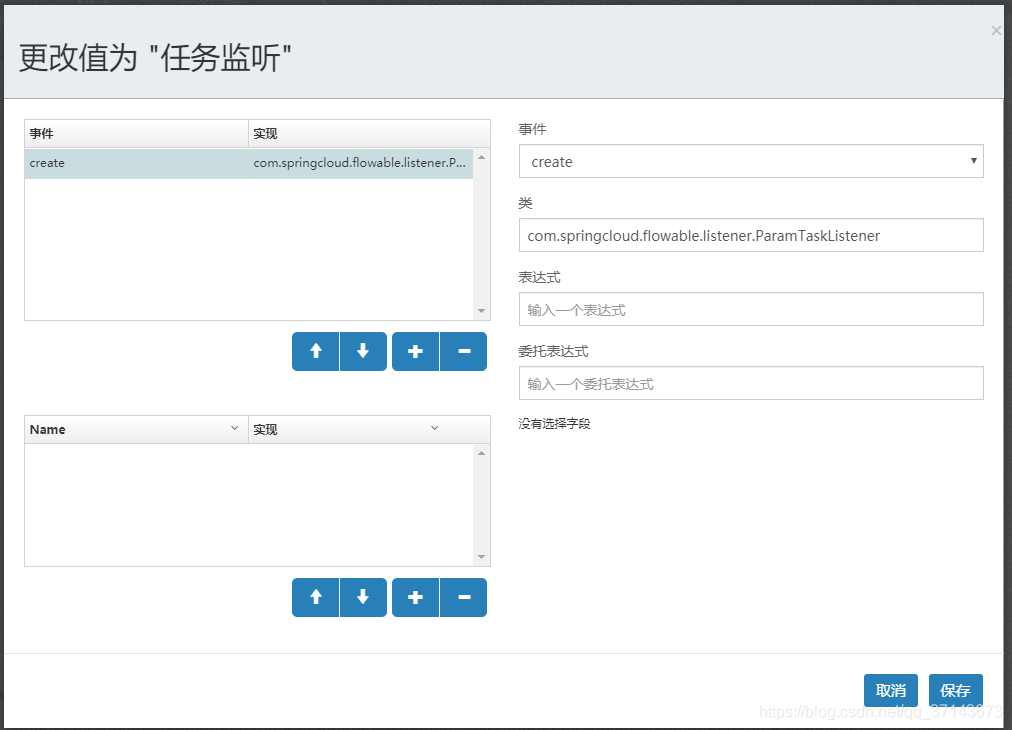The height and width of the screenshot is (730, 1012).
Task: Remove selected listener with minus button
Action: click(x=463, y=351)
